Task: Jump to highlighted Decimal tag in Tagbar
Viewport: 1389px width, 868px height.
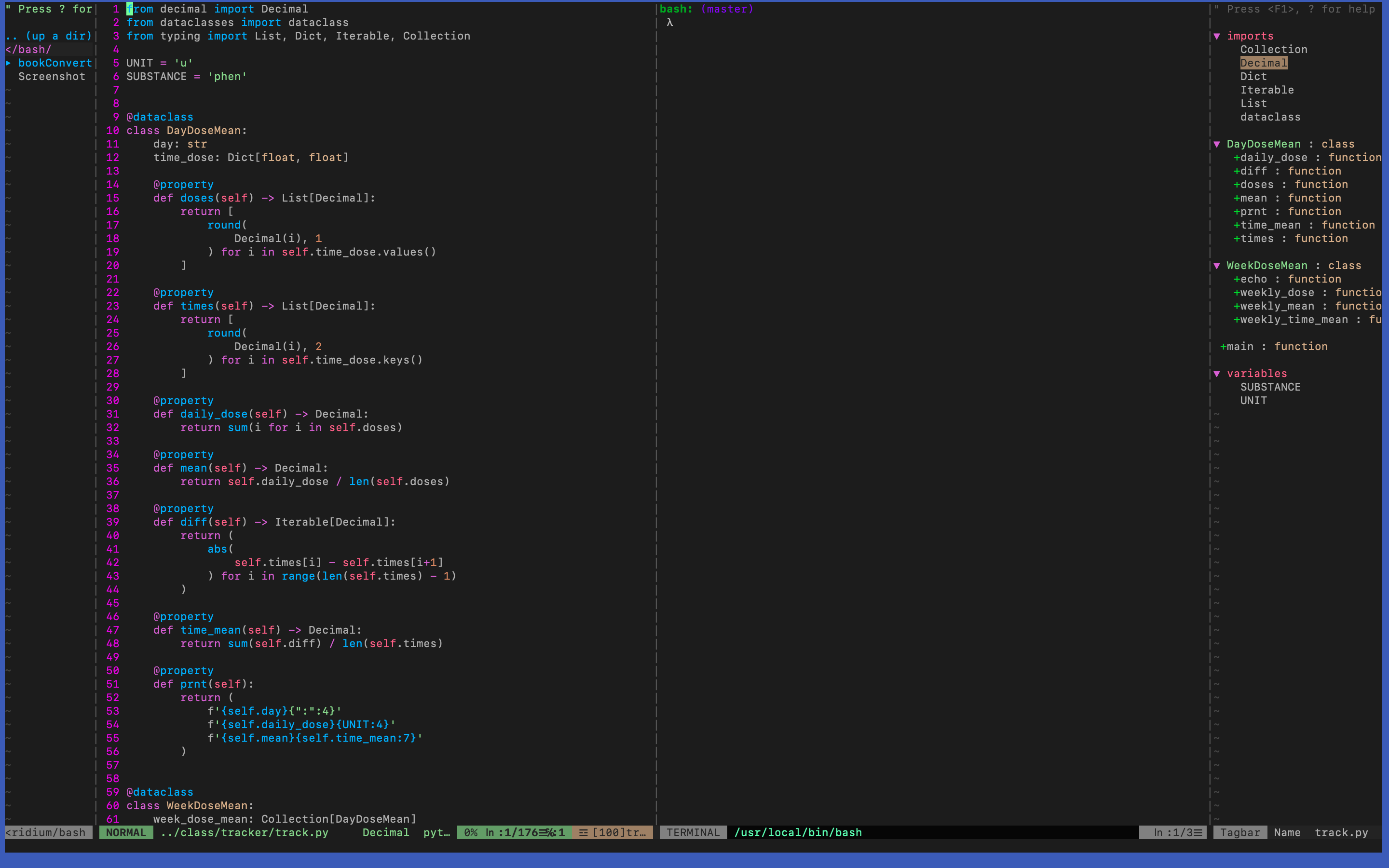Action: tap(1263, 63)
